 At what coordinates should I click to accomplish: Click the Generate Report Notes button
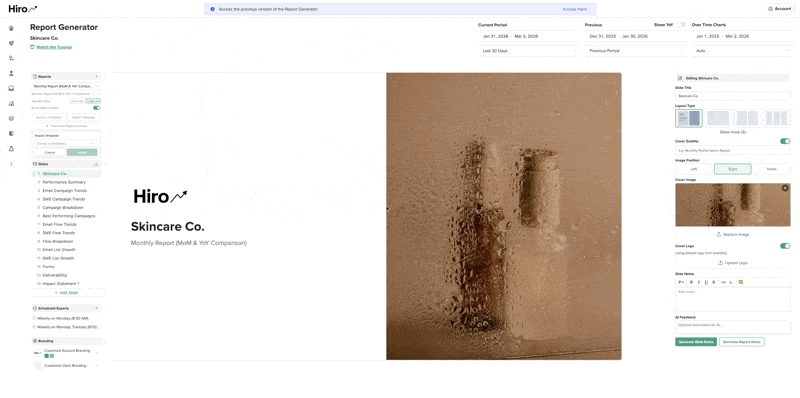coord(741,342)
